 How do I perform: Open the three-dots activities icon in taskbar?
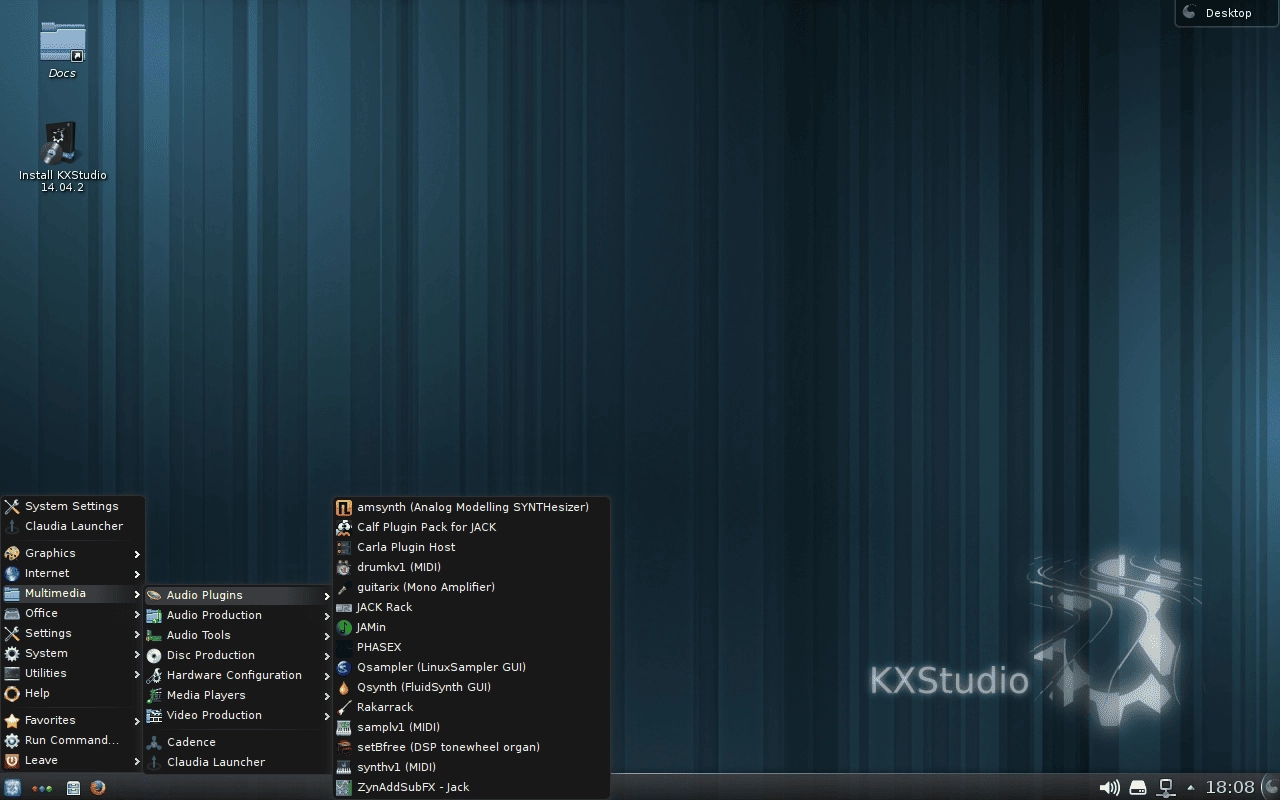[42, 788]
